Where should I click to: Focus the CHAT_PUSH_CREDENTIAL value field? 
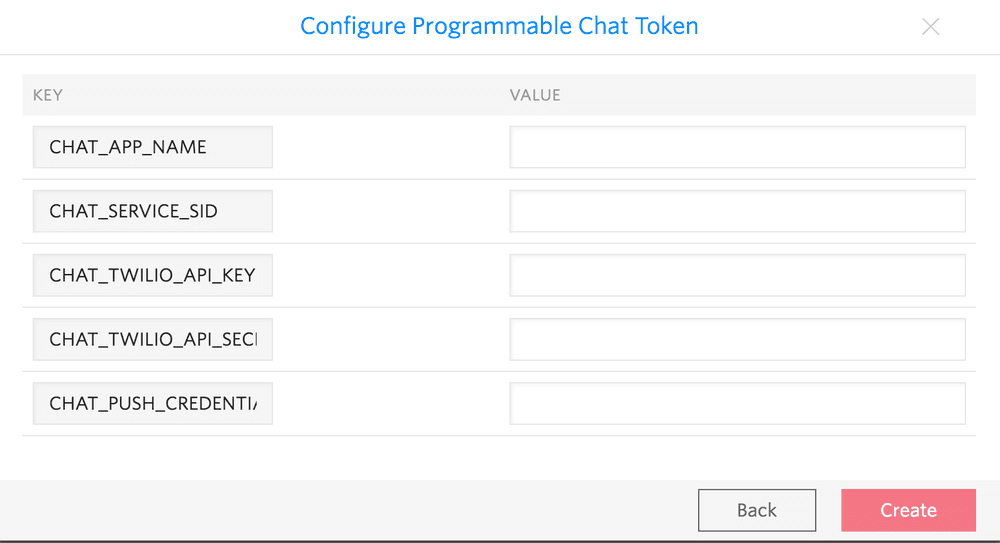click(x=737, y=403)
